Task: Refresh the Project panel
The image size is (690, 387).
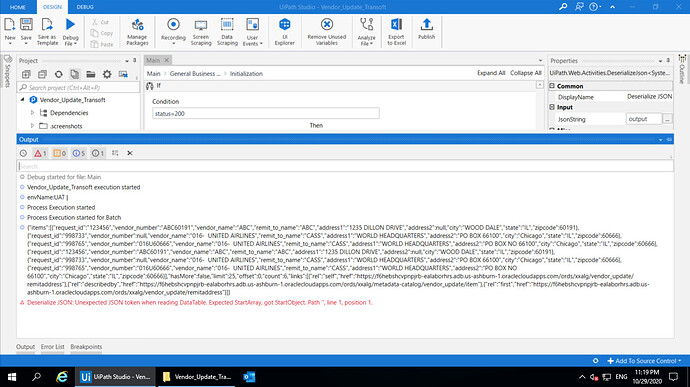Action: tap(59, 74)
